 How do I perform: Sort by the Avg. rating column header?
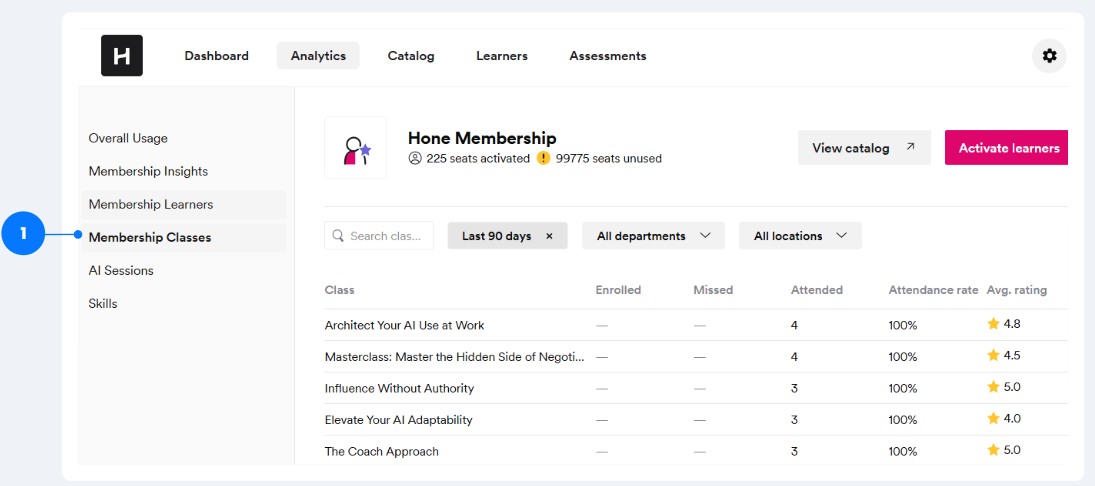point(1016,290)
